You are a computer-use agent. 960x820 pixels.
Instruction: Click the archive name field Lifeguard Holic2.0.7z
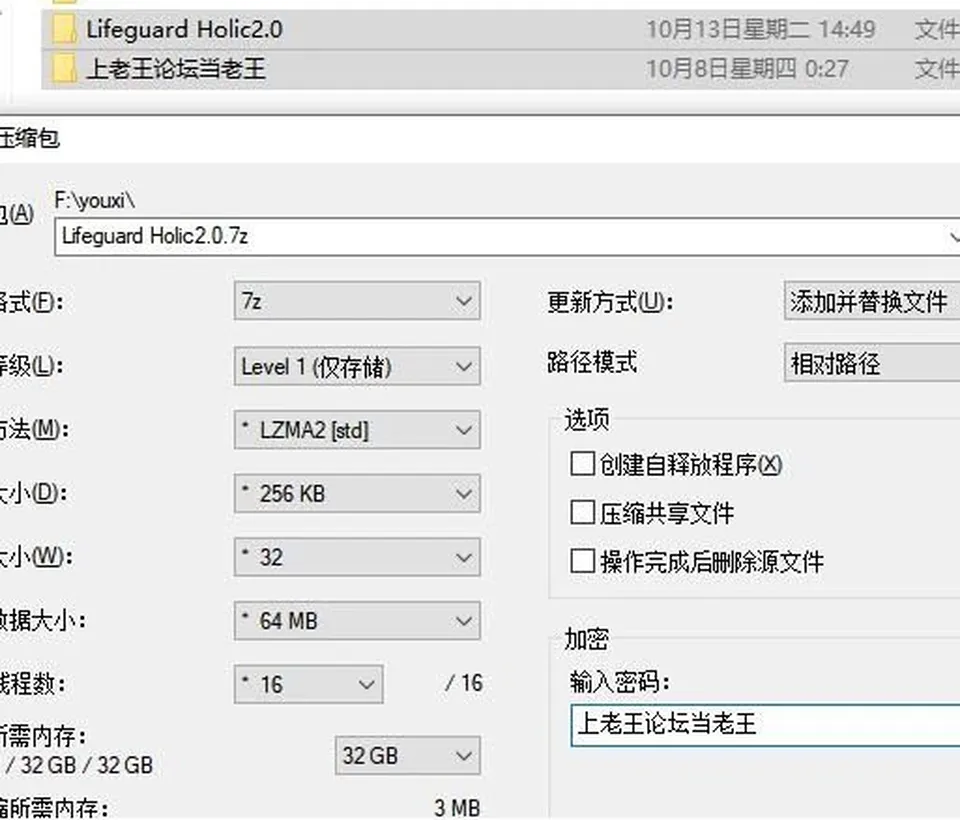pos(507,236)
